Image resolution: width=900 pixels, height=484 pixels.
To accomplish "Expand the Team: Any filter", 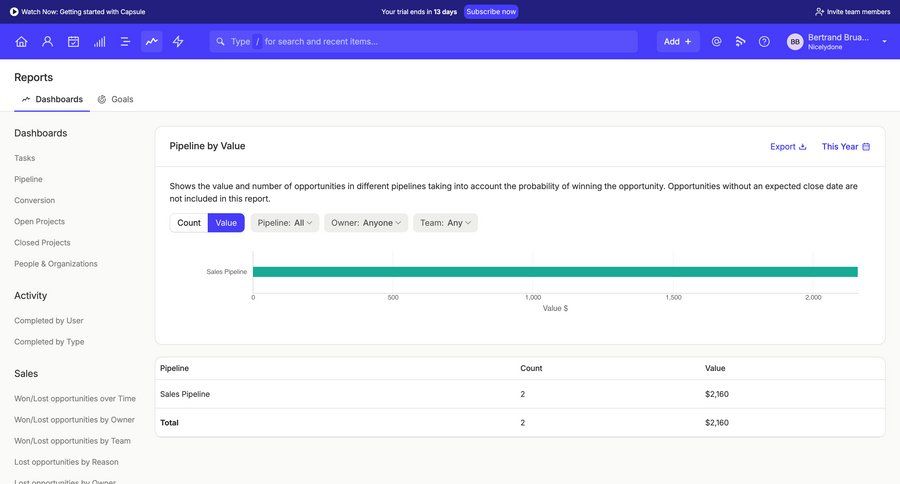I will (x=445, y=223).
